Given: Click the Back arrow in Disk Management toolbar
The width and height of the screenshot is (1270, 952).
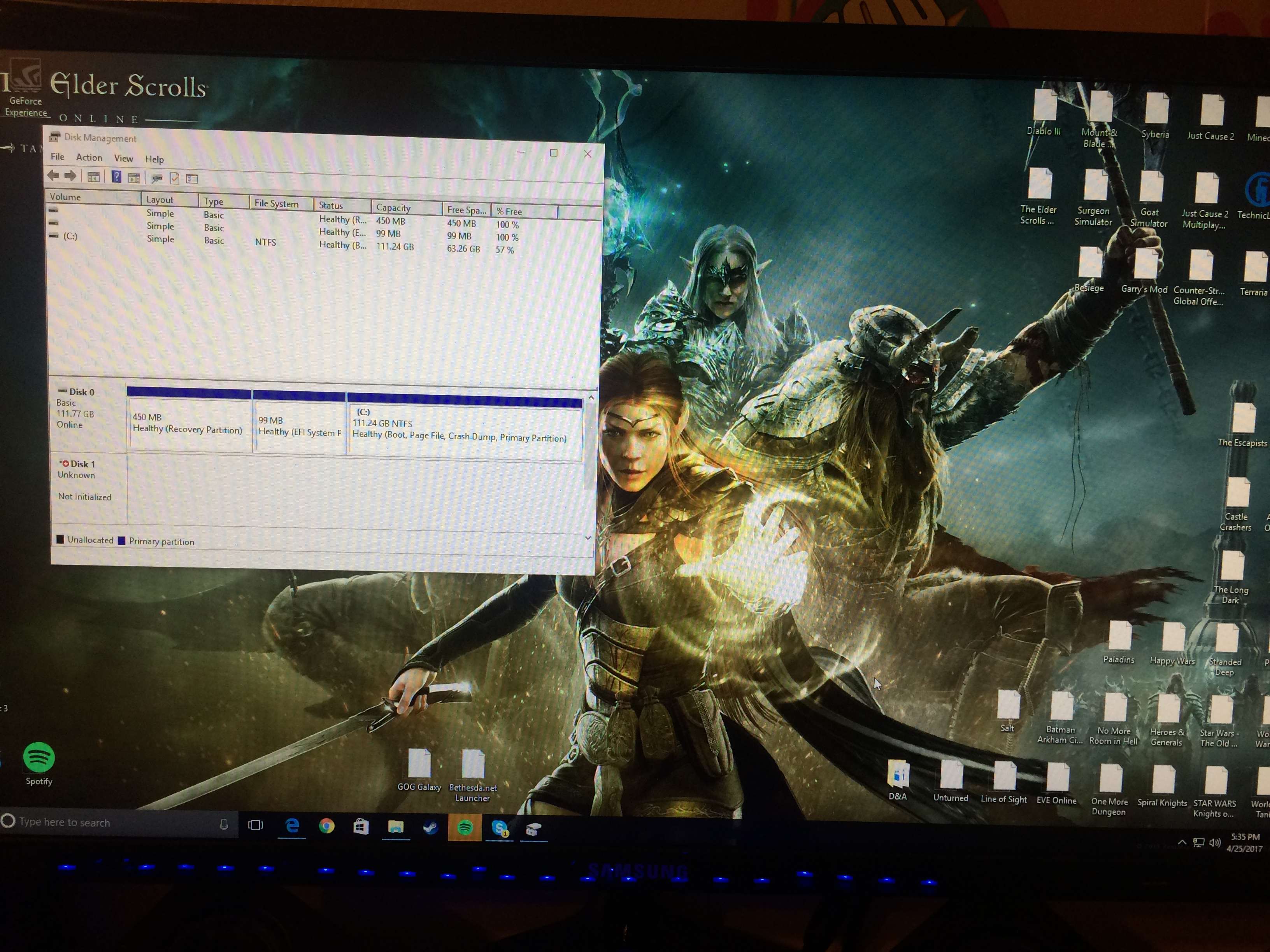Looking at the screenshot, I should click(x=53, y=176).
